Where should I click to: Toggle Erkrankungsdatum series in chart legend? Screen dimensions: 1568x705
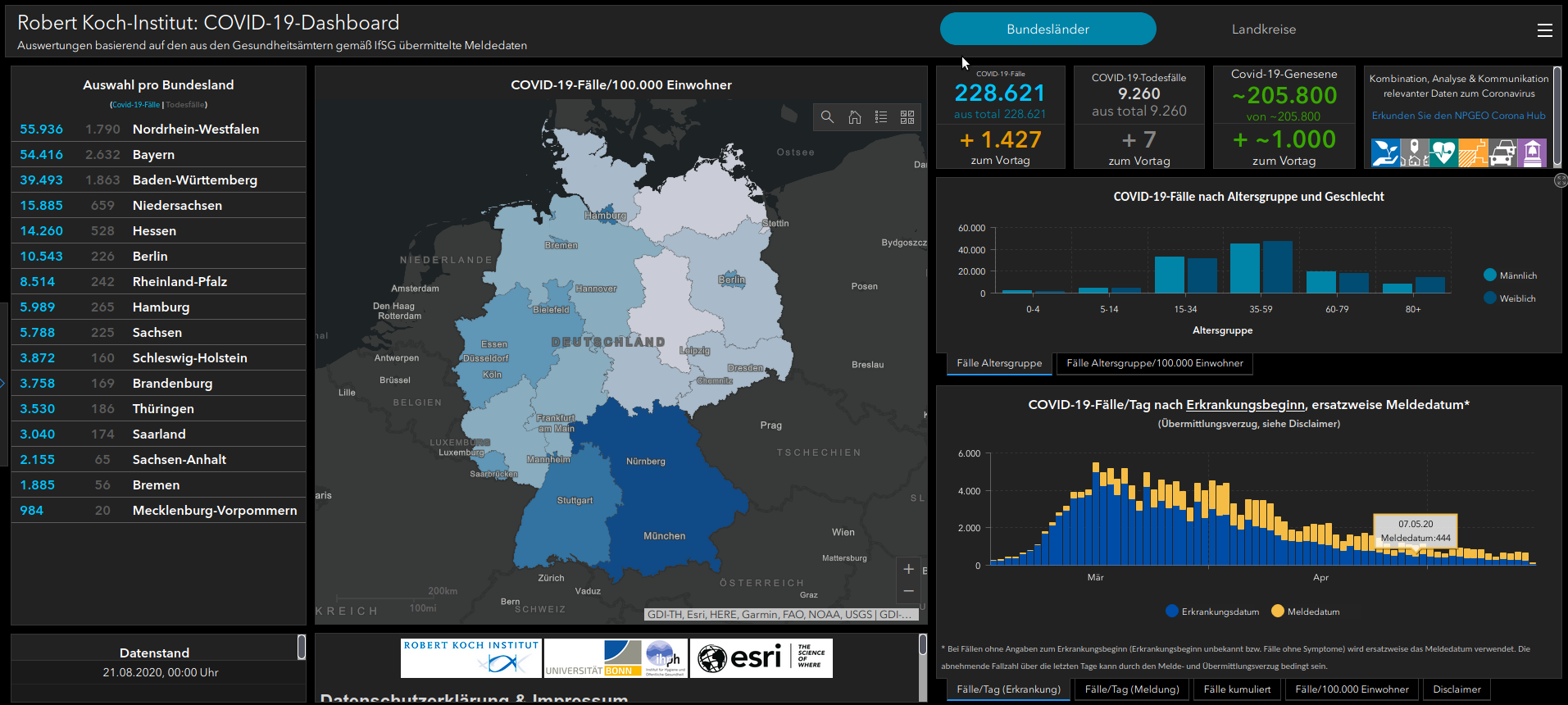click(1172, 612)
